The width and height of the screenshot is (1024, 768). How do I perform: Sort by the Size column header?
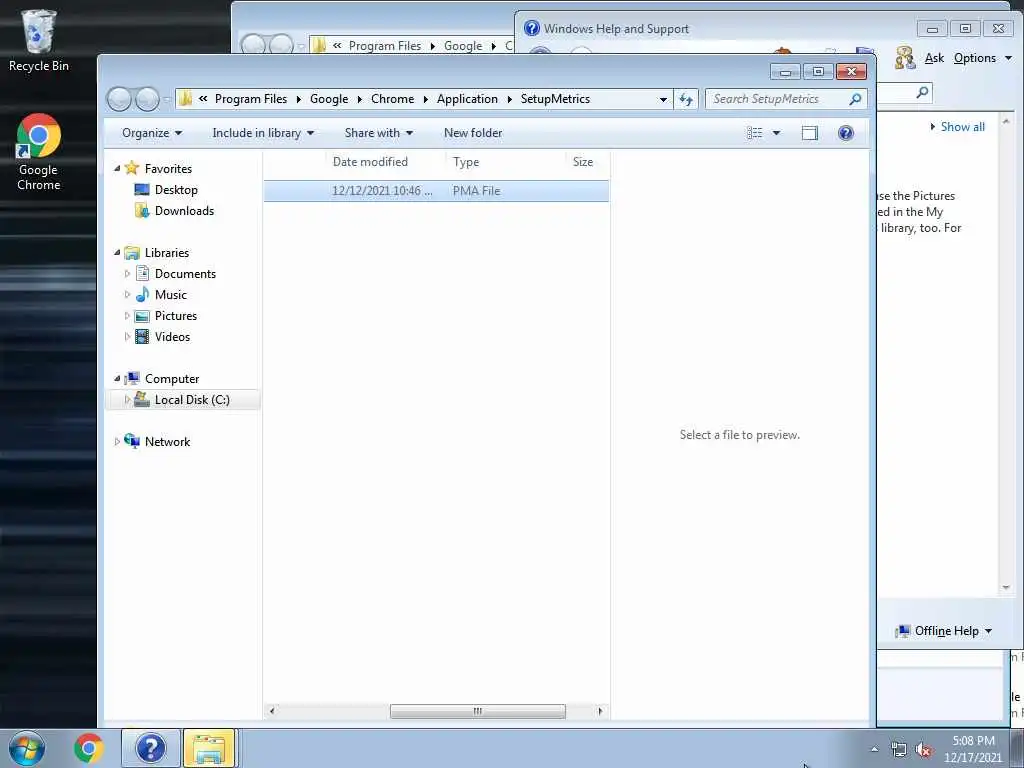[587, 162]
